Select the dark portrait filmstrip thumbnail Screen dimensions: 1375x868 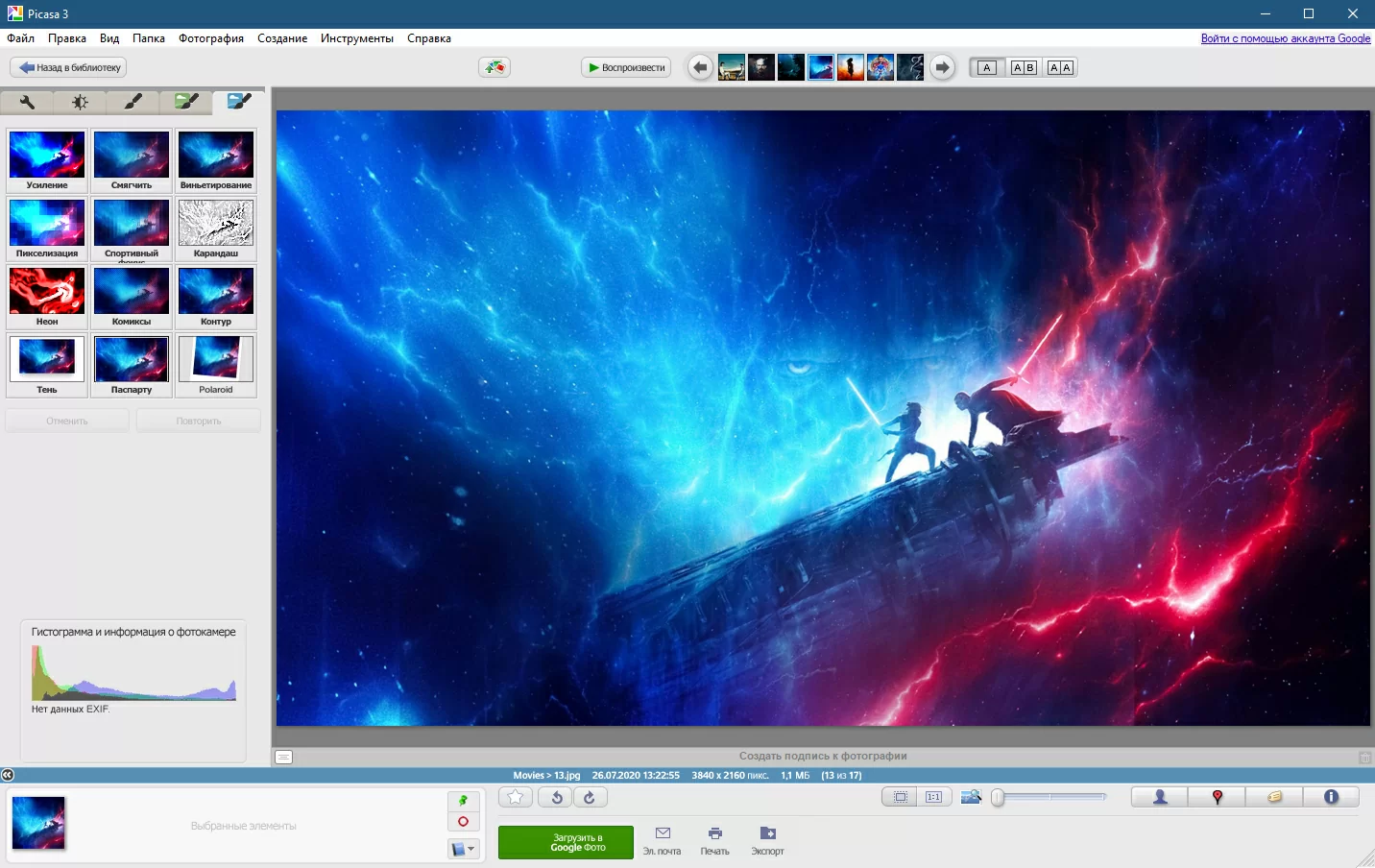tap(761, 67)
